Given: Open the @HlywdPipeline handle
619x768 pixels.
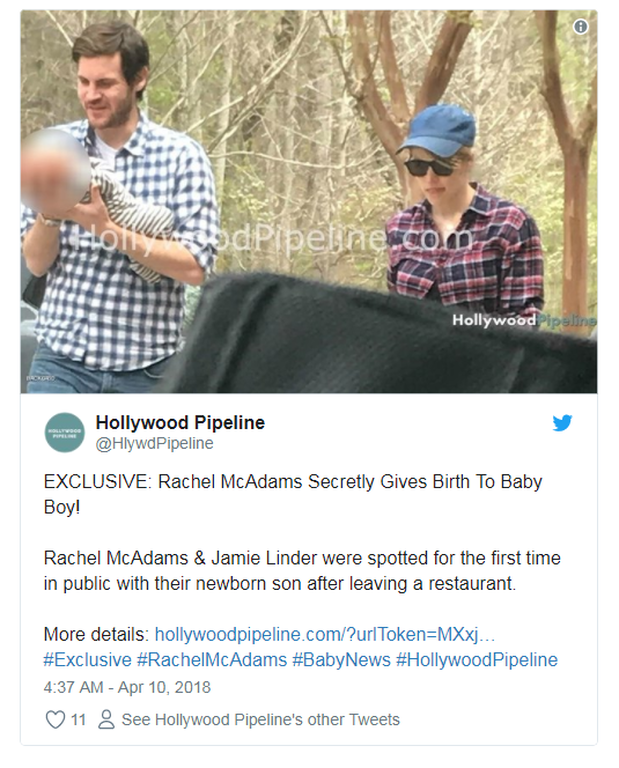Looking at the screenshot, I should pos(154,443).
